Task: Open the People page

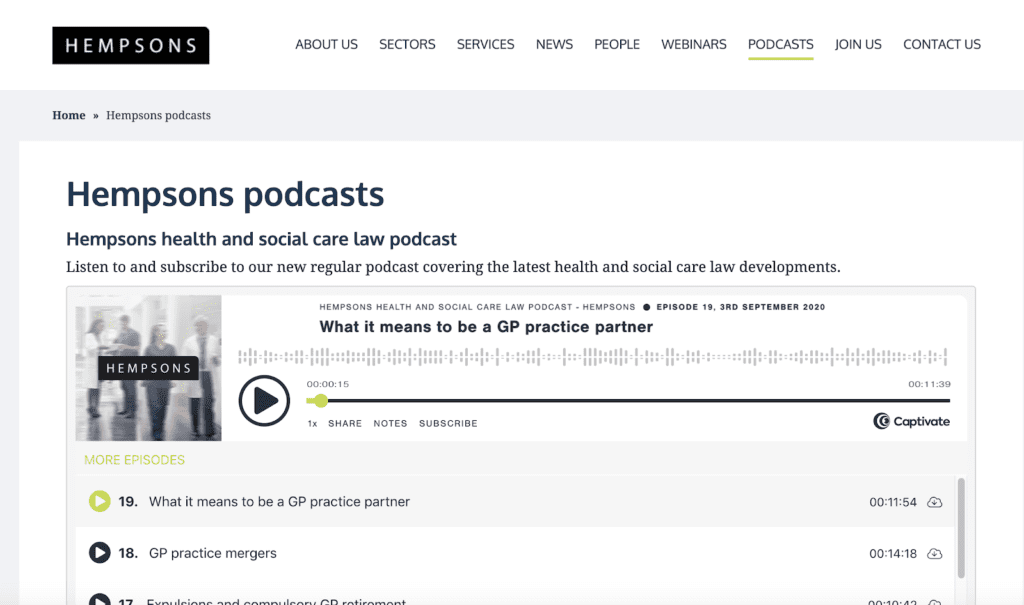Action: (x=617, y=44)
